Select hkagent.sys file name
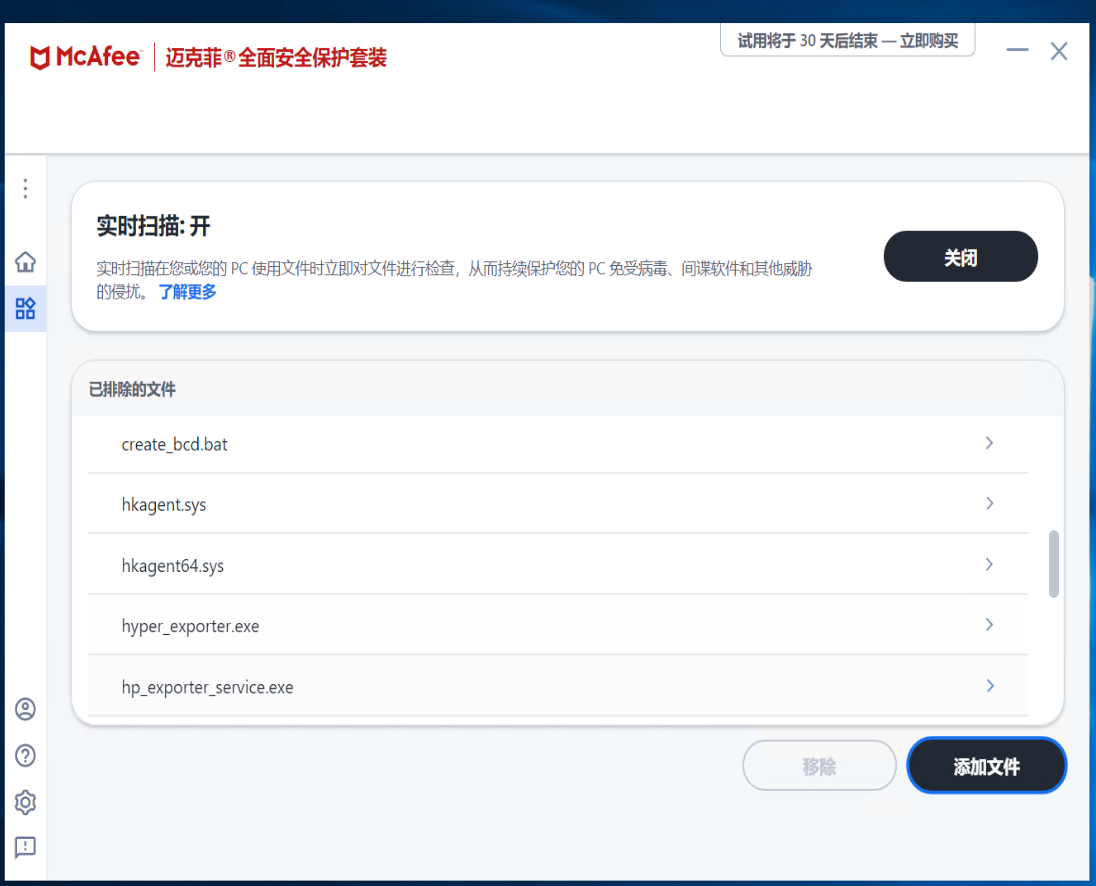The image size is (1096, 886). 164,504
